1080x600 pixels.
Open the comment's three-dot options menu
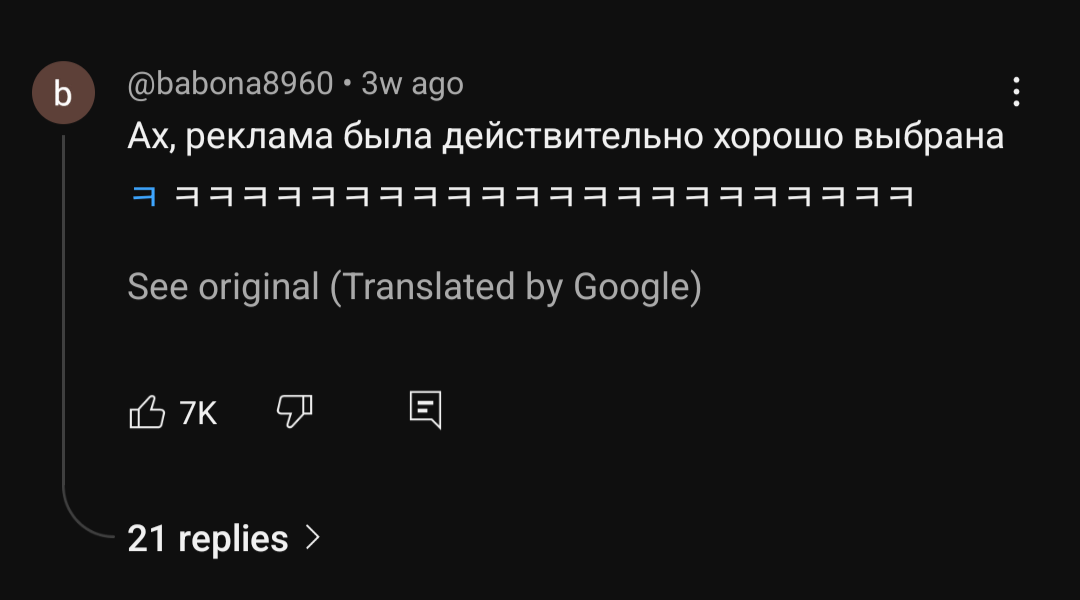(x=1016, y=92)
